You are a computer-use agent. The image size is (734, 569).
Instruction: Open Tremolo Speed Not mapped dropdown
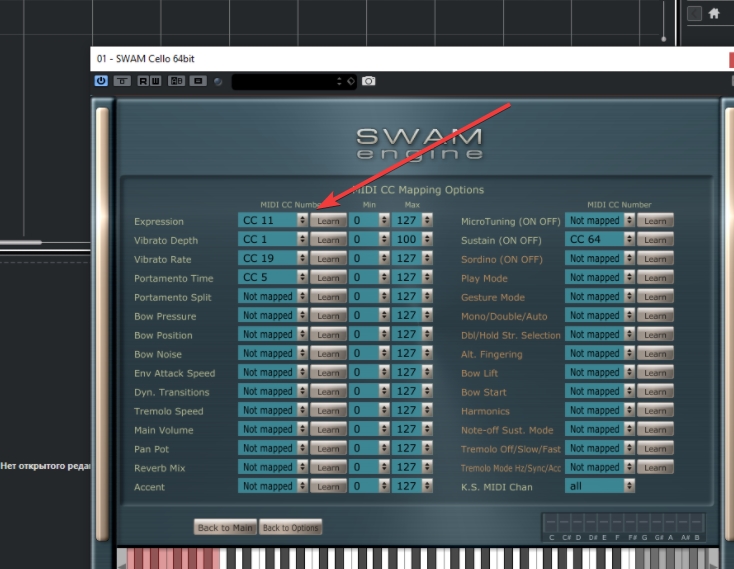pyautogui.click(x=273, y=410)
